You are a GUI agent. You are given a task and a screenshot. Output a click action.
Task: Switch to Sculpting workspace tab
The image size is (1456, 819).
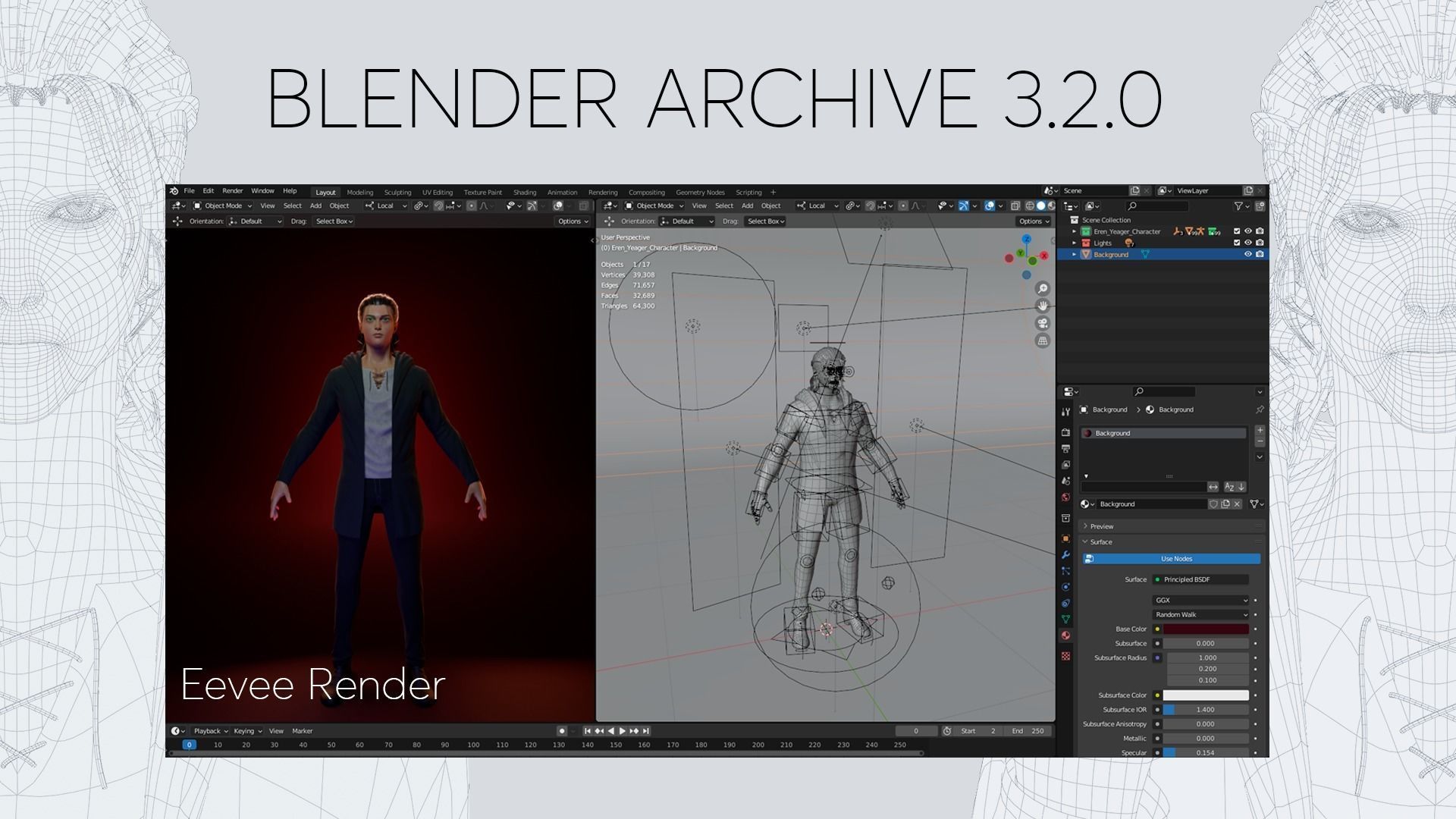tap(397, 193)
